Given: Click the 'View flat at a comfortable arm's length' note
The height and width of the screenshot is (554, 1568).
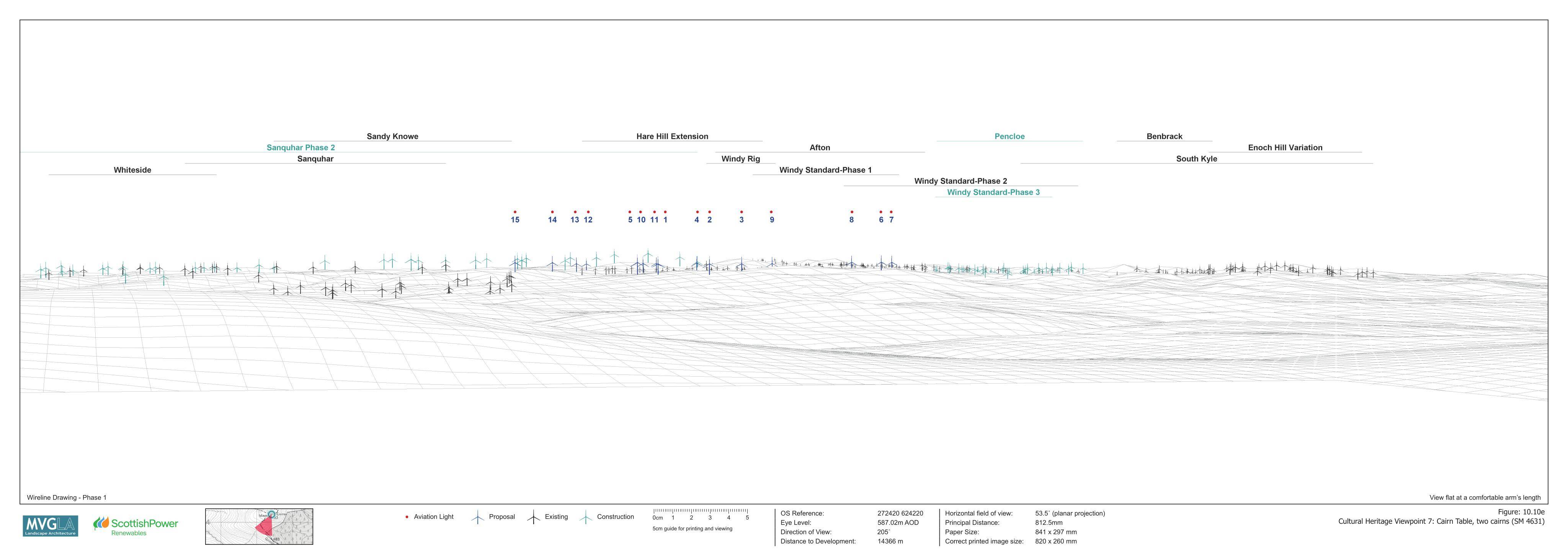Looking at the screenshot, I should click(1485, 497).
